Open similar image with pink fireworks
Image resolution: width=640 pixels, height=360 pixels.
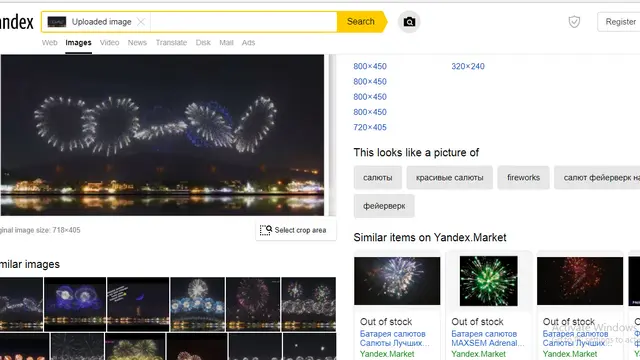[253, 304]
